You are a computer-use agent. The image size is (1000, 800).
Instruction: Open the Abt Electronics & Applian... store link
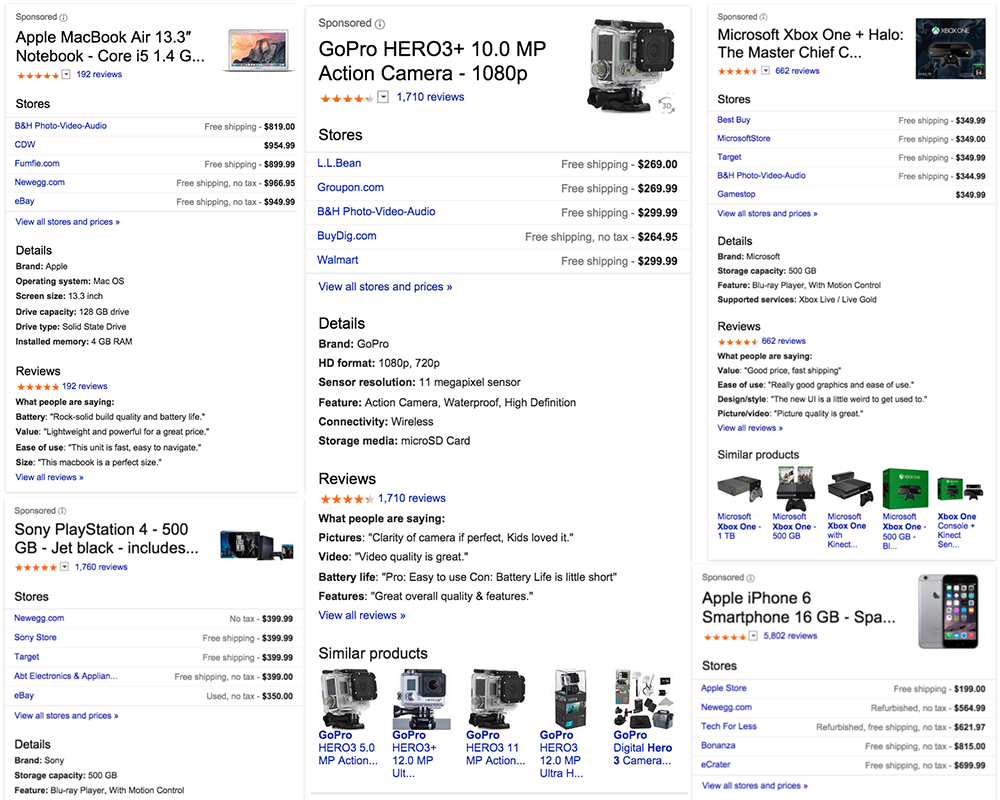66,676
